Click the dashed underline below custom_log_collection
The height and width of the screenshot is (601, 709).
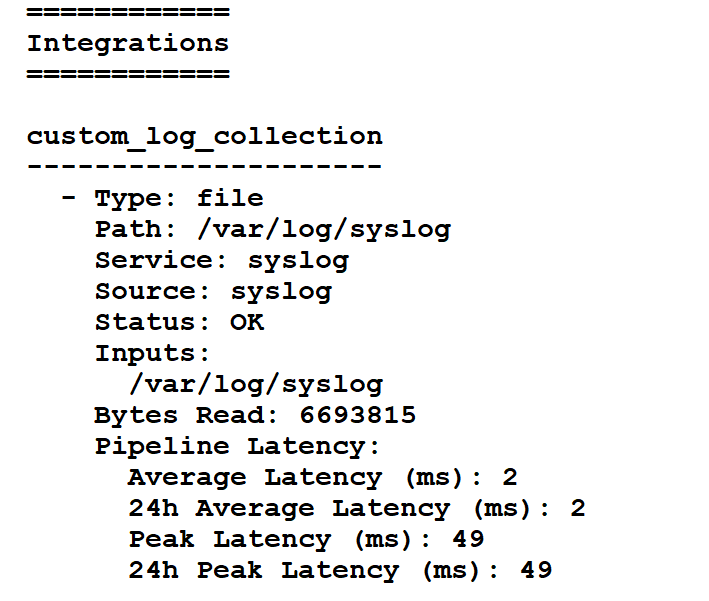pyautogui.click(x=204, y=166)
